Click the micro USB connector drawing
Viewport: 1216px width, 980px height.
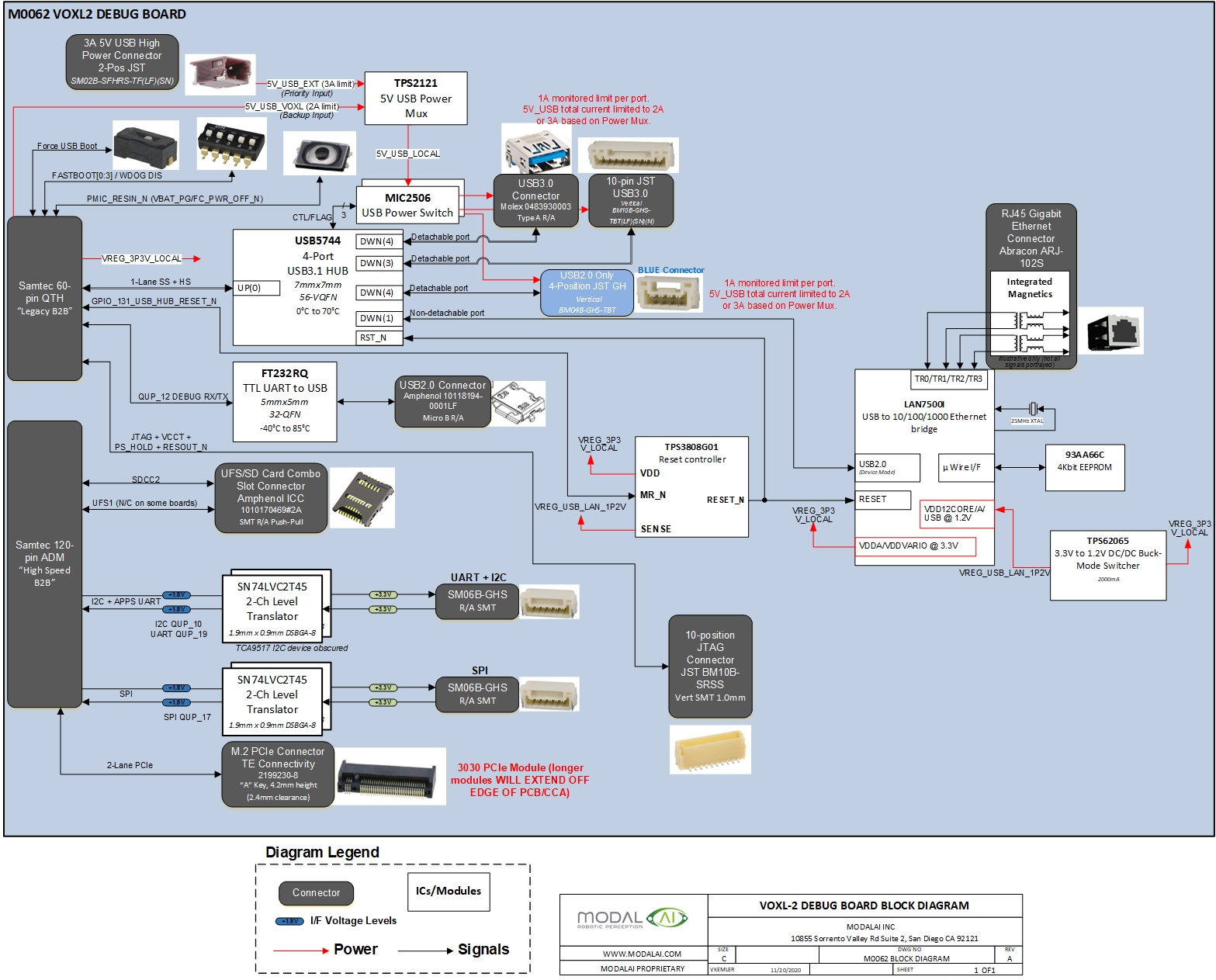pos(518,403)
